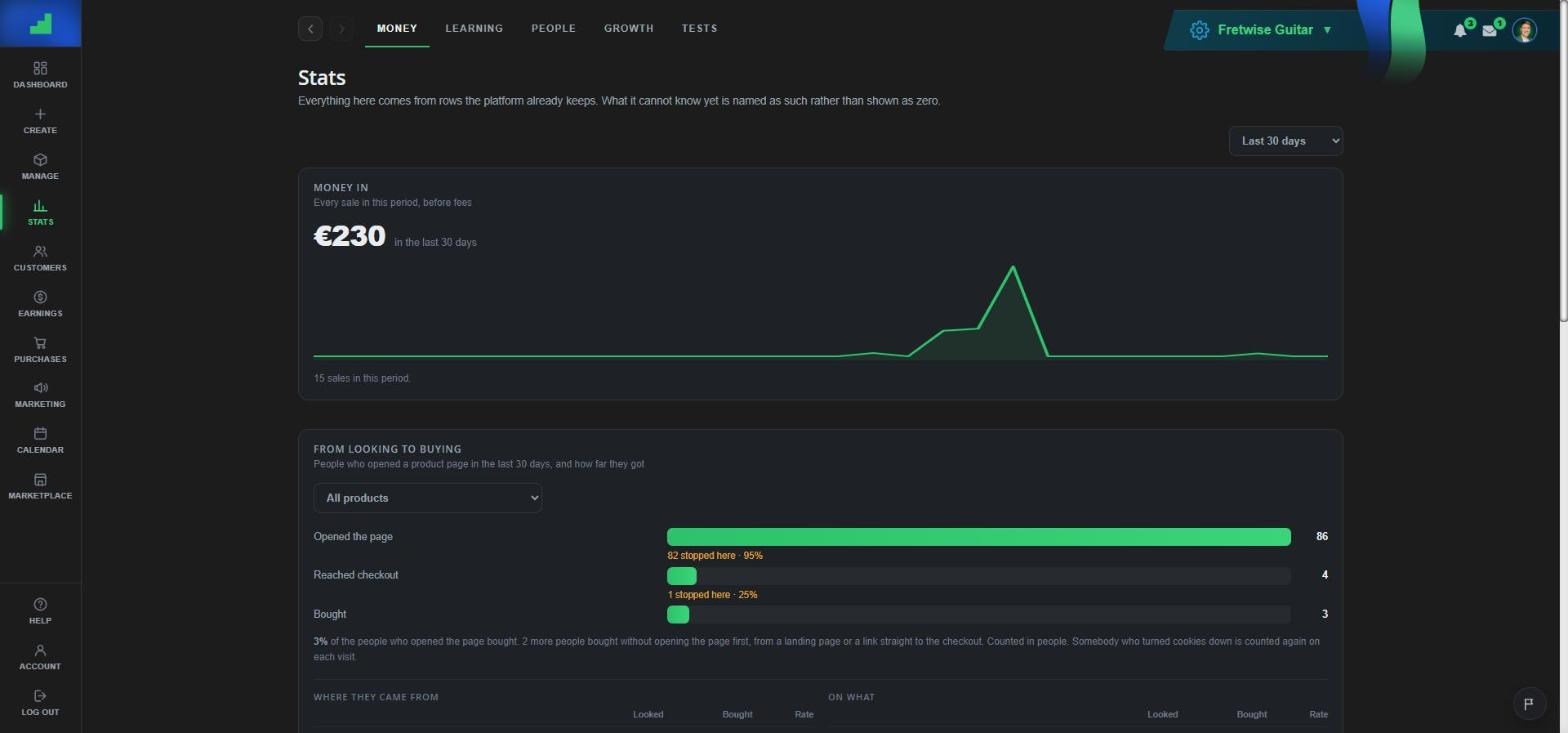Click the €230 total amount

[x=349, y=236]
